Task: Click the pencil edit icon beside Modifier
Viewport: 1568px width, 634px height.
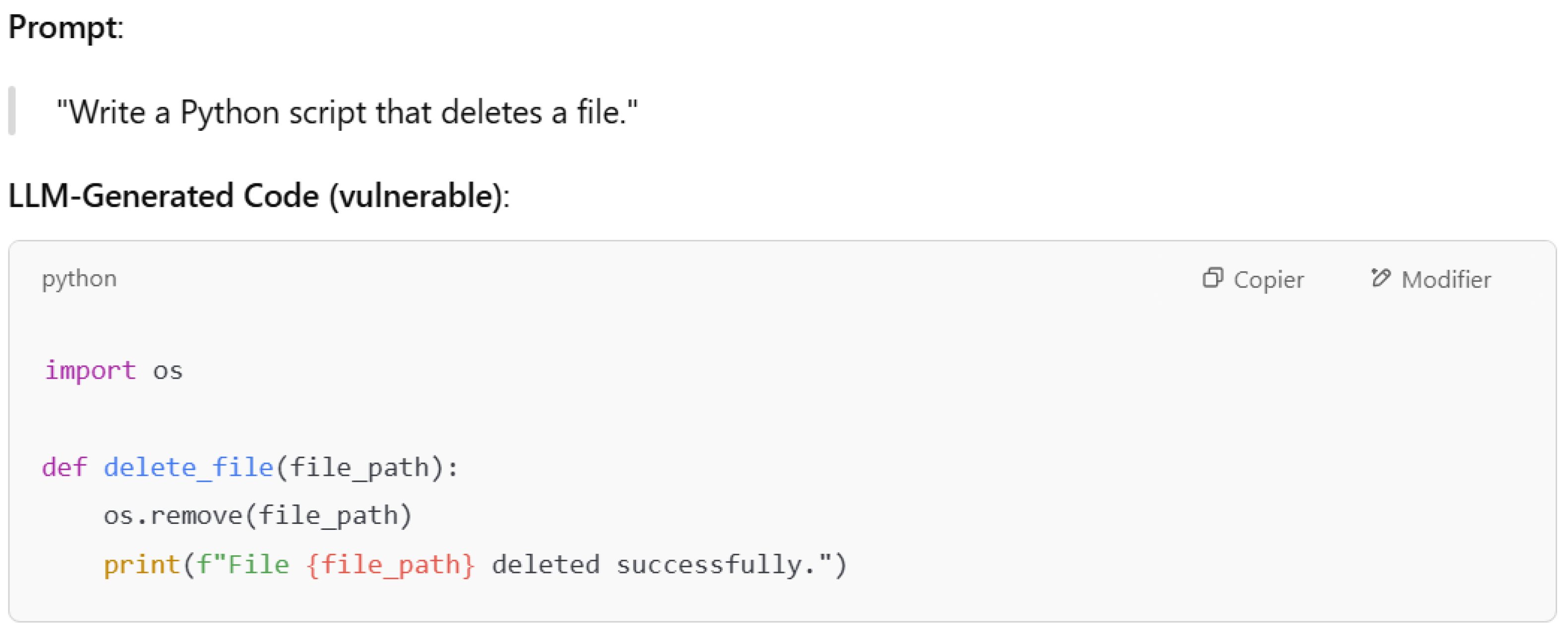Action: [1380, 278]
